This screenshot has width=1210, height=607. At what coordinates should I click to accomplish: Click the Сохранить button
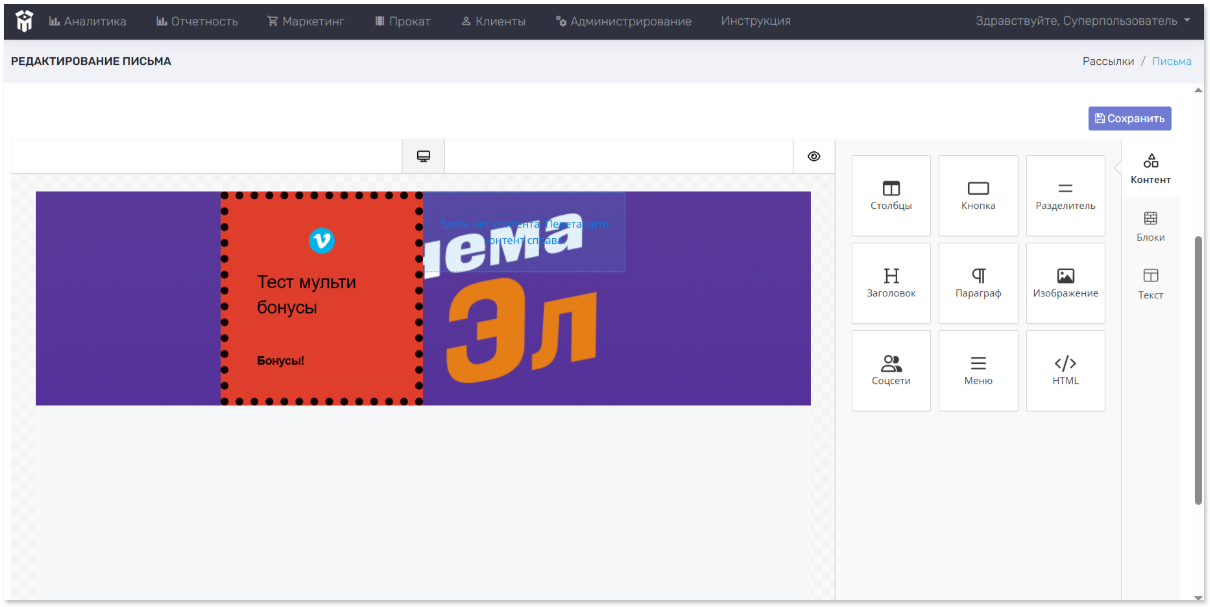[1130, 118]
